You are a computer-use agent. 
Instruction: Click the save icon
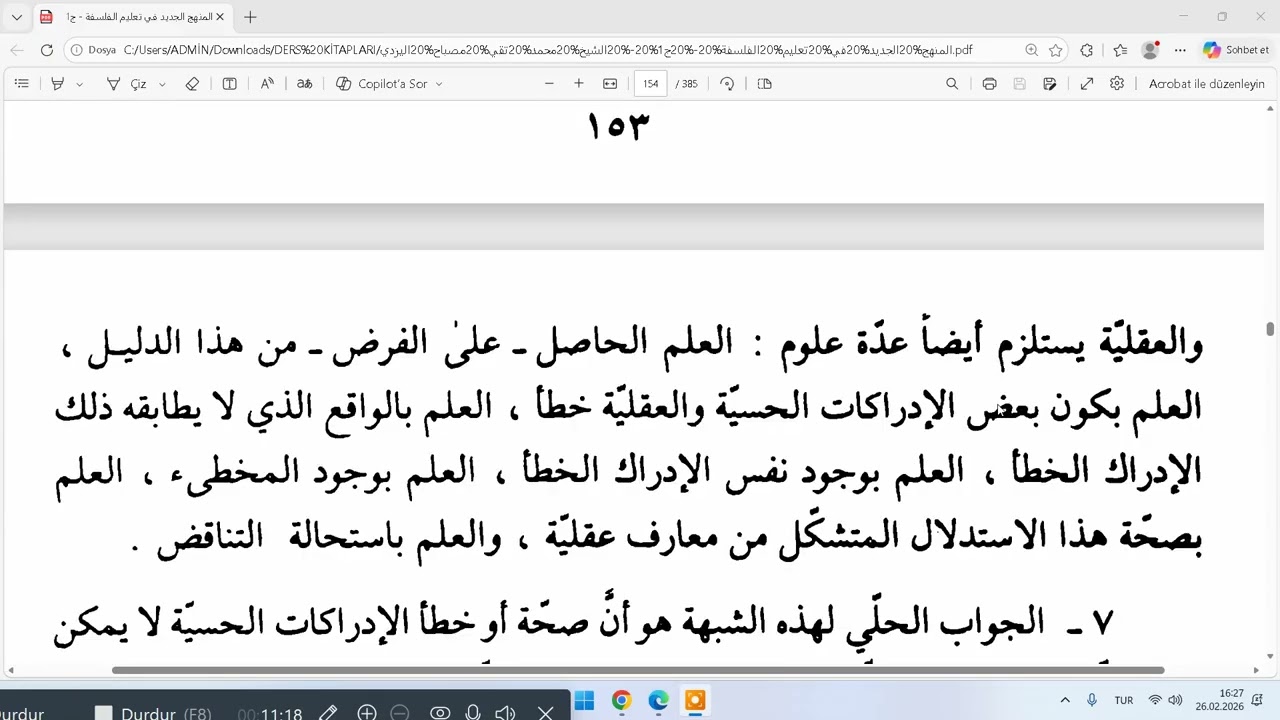(x=1019, y=84)
